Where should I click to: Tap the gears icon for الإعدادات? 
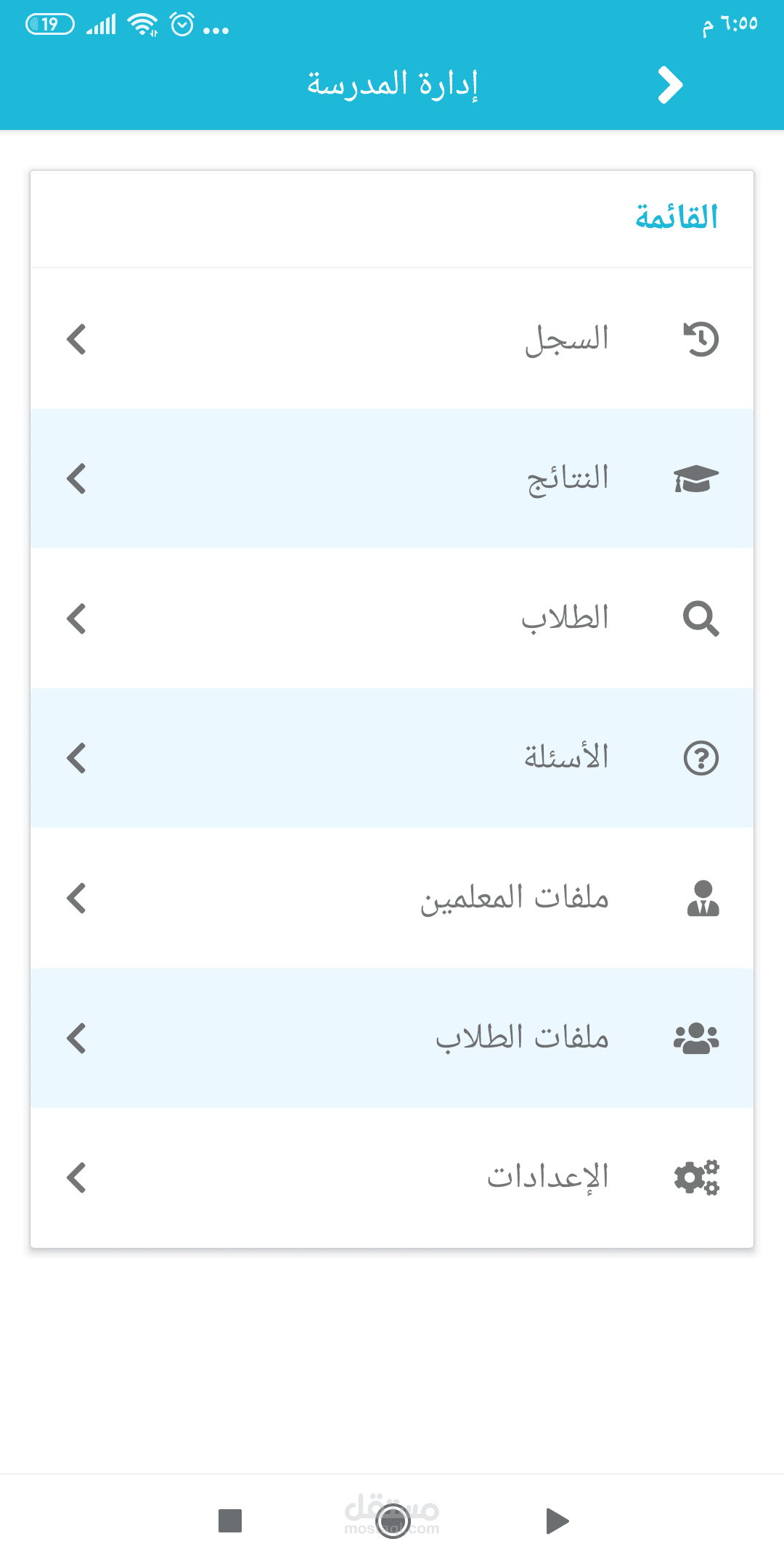click(697, 1177)
